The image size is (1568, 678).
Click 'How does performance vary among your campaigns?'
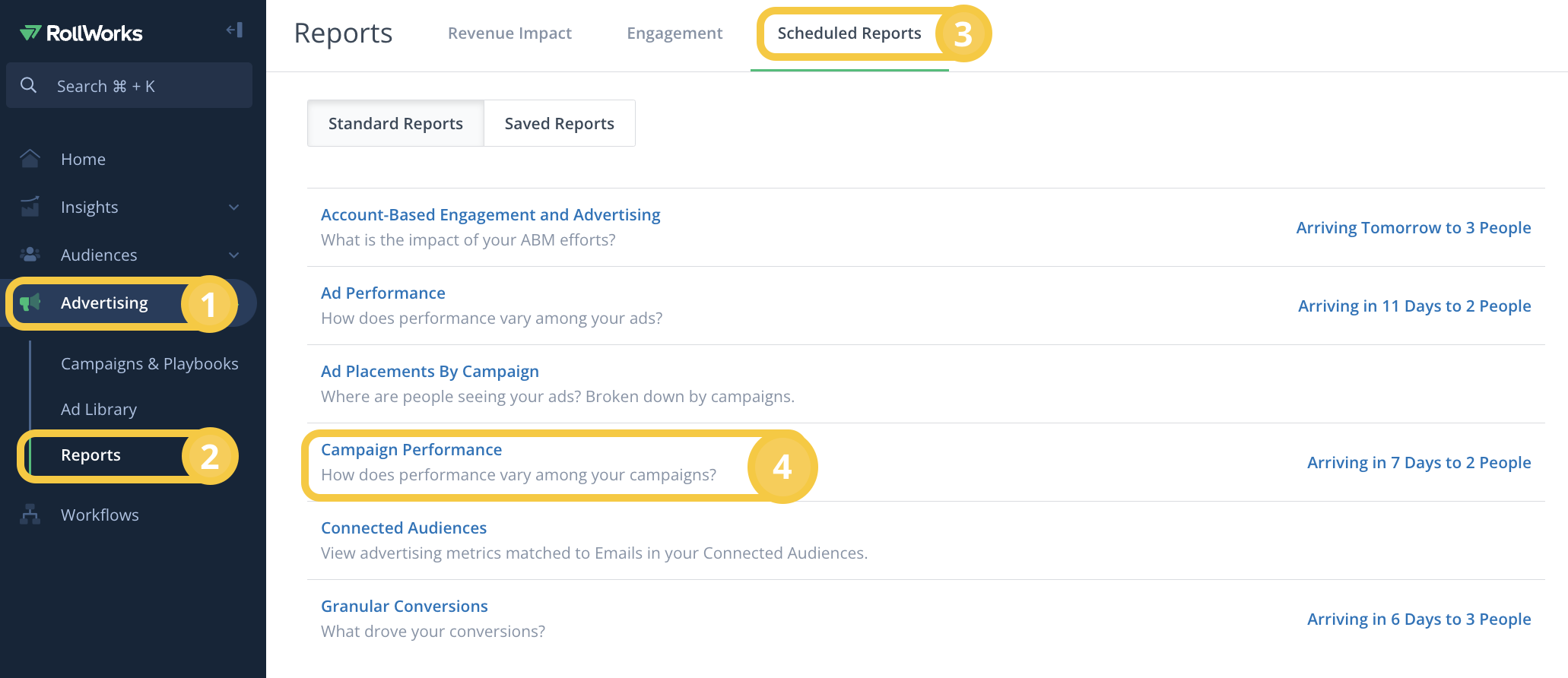[519, 474]
